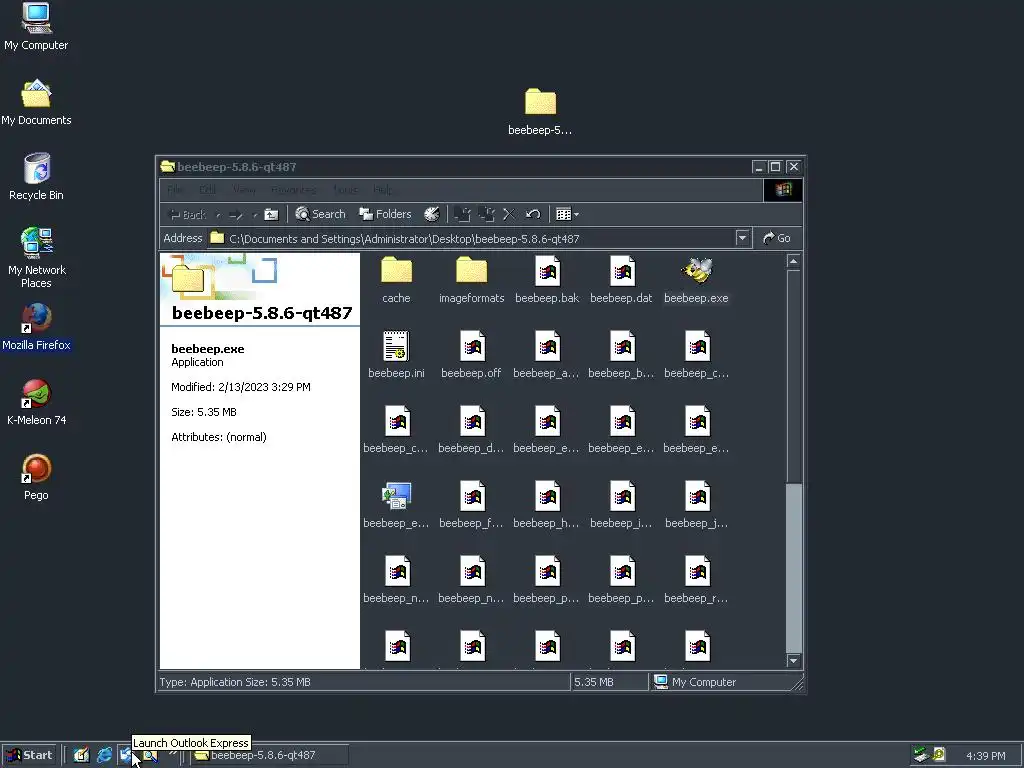1024x768 pixels.
Task: Click the magnifier icon in quick launch
Action: coord(151,756)
